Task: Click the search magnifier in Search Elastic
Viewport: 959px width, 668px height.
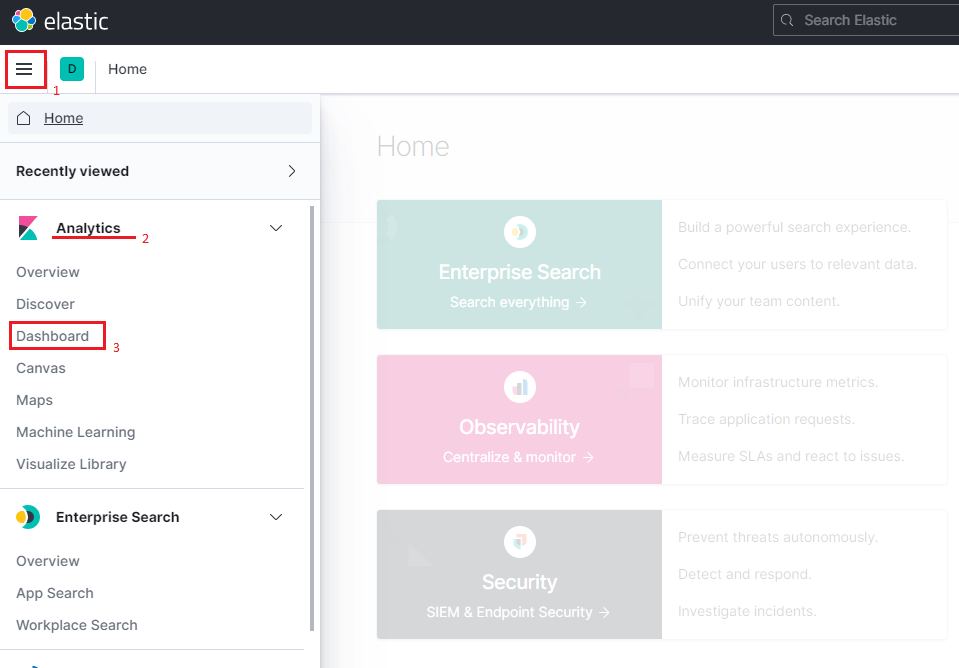Action: (x=786, y=19)
